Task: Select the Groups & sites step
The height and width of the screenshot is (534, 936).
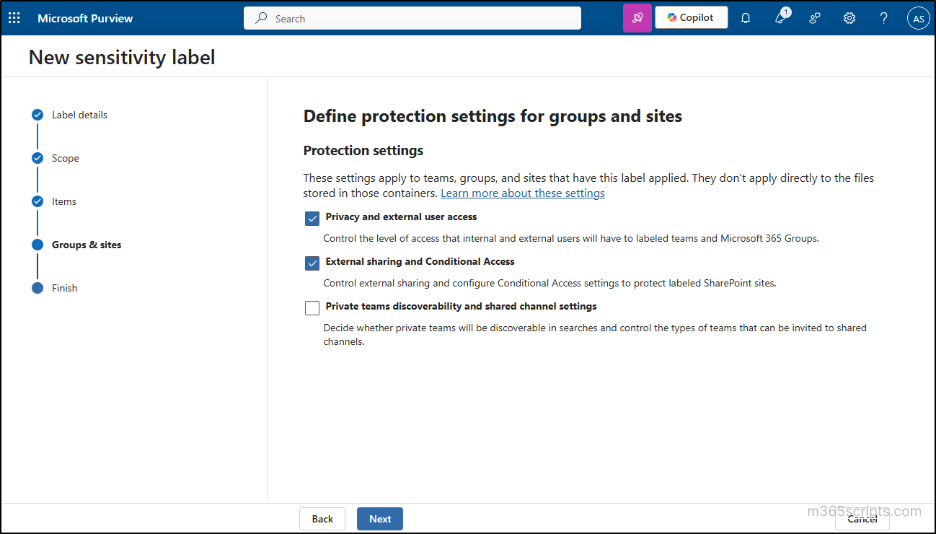Action: pyautogui.click(x=87, y=245)
